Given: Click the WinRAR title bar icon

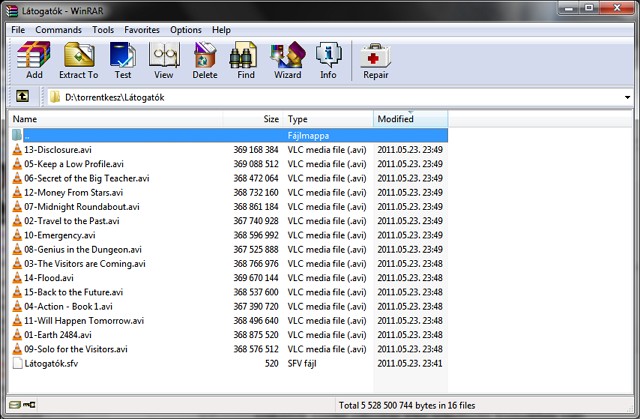Looking at the screenshot, I should (12, 11).
